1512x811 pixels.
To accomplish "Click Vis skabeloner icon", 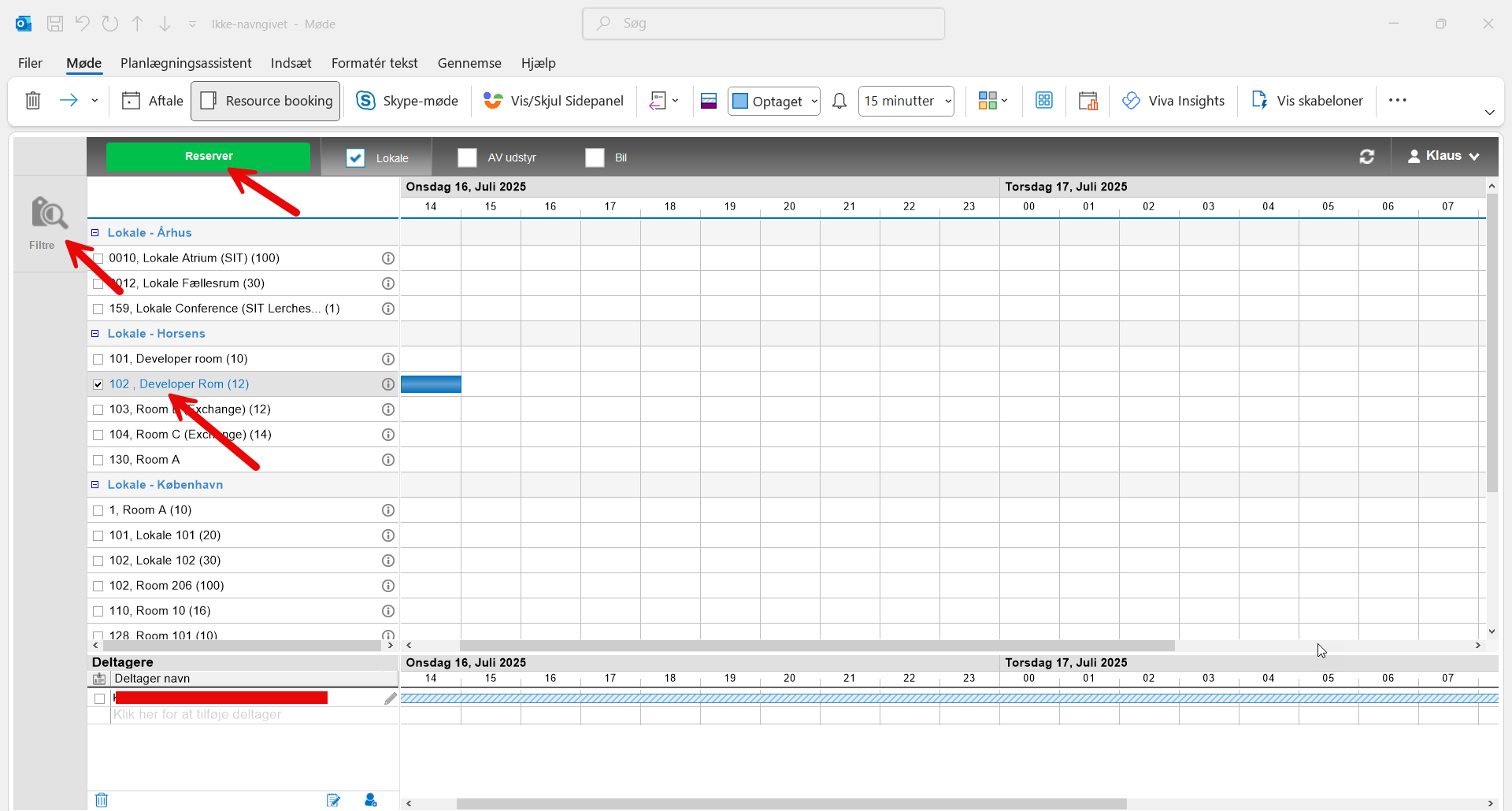I will pos(1260,101).
